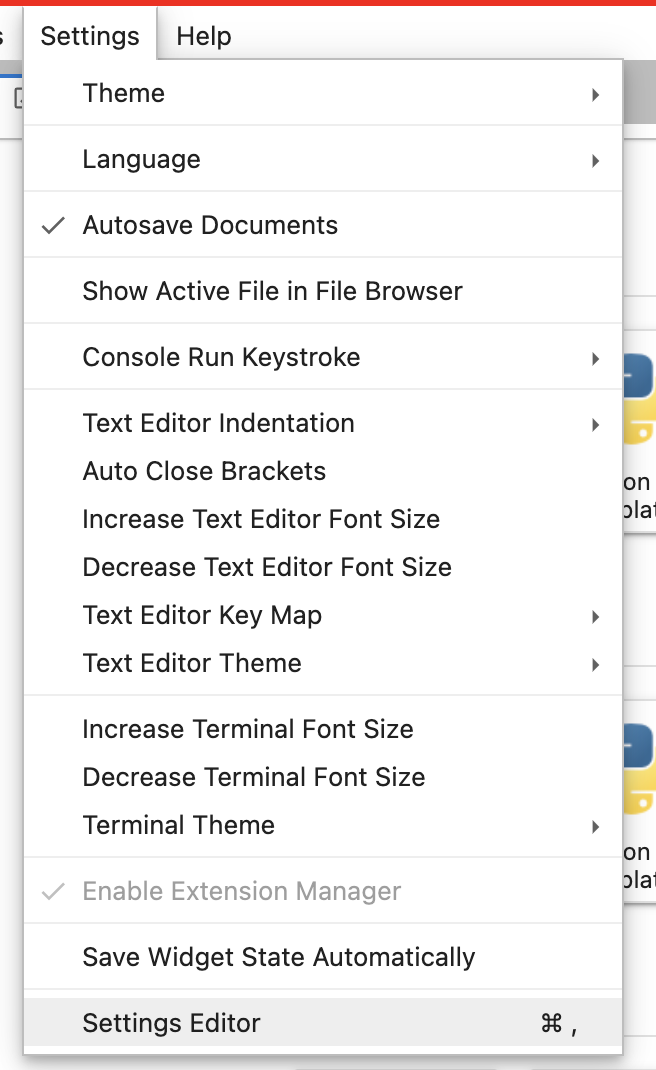Image resolution: width=656 pixels, height=1070 pixels.
Task: Open the Help menu
Action: tap(203, 35)
